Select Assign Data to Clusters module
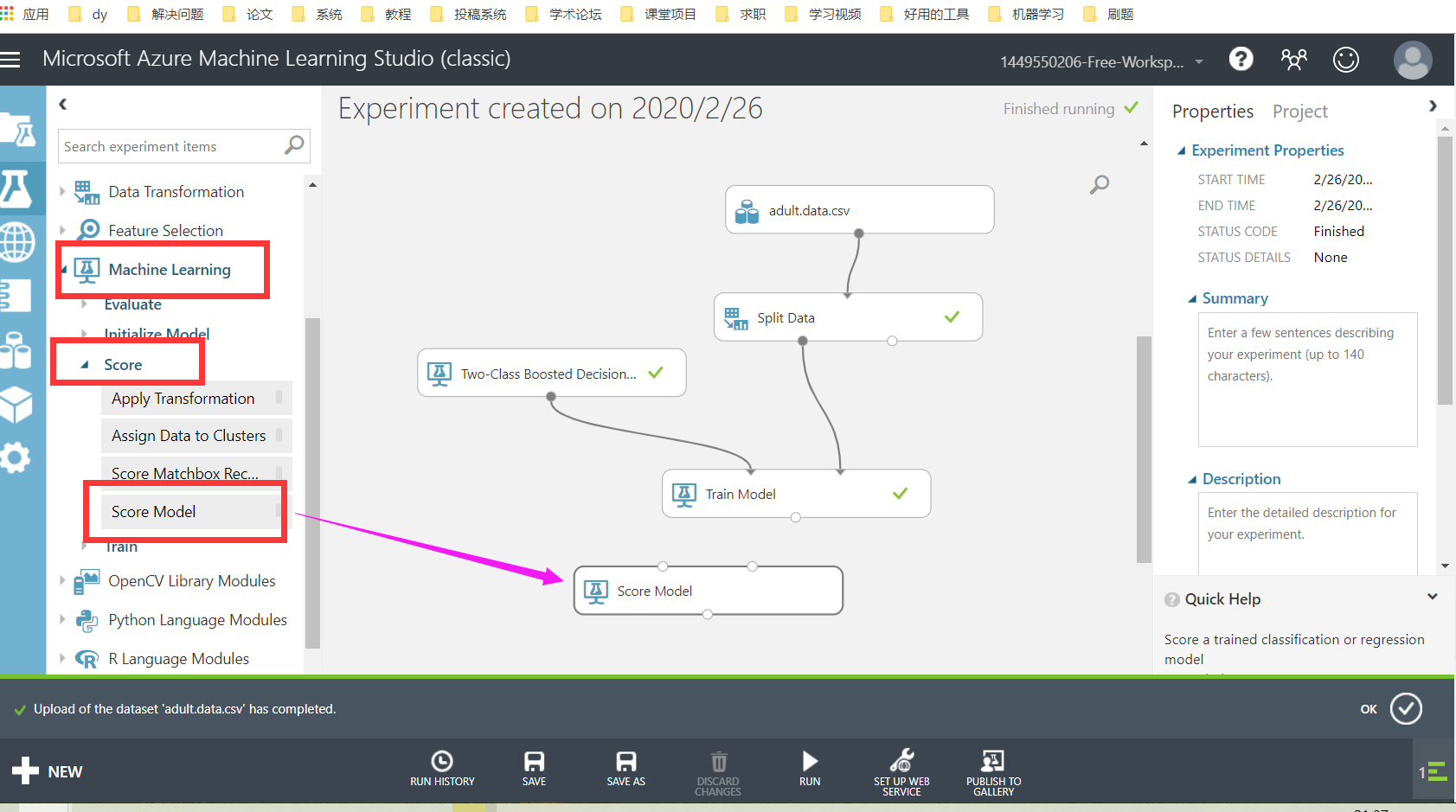The width and height of the screenshot is (1456, 812). point(196,436)
